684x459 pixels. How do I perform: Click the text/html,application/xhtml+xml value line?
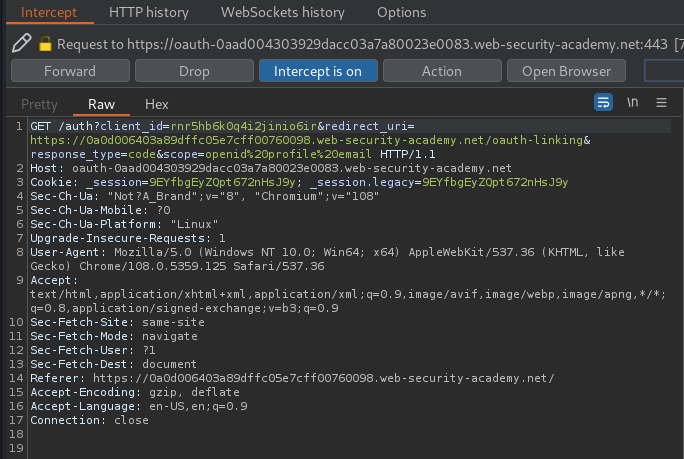tap(348, 294)
